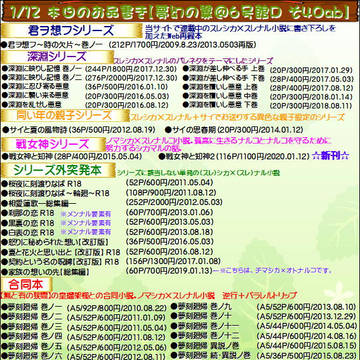Select '(52P/600円/2011.05.04)' price text
The height and width of the screenshot is (360, 360).
tap(169, 182)
